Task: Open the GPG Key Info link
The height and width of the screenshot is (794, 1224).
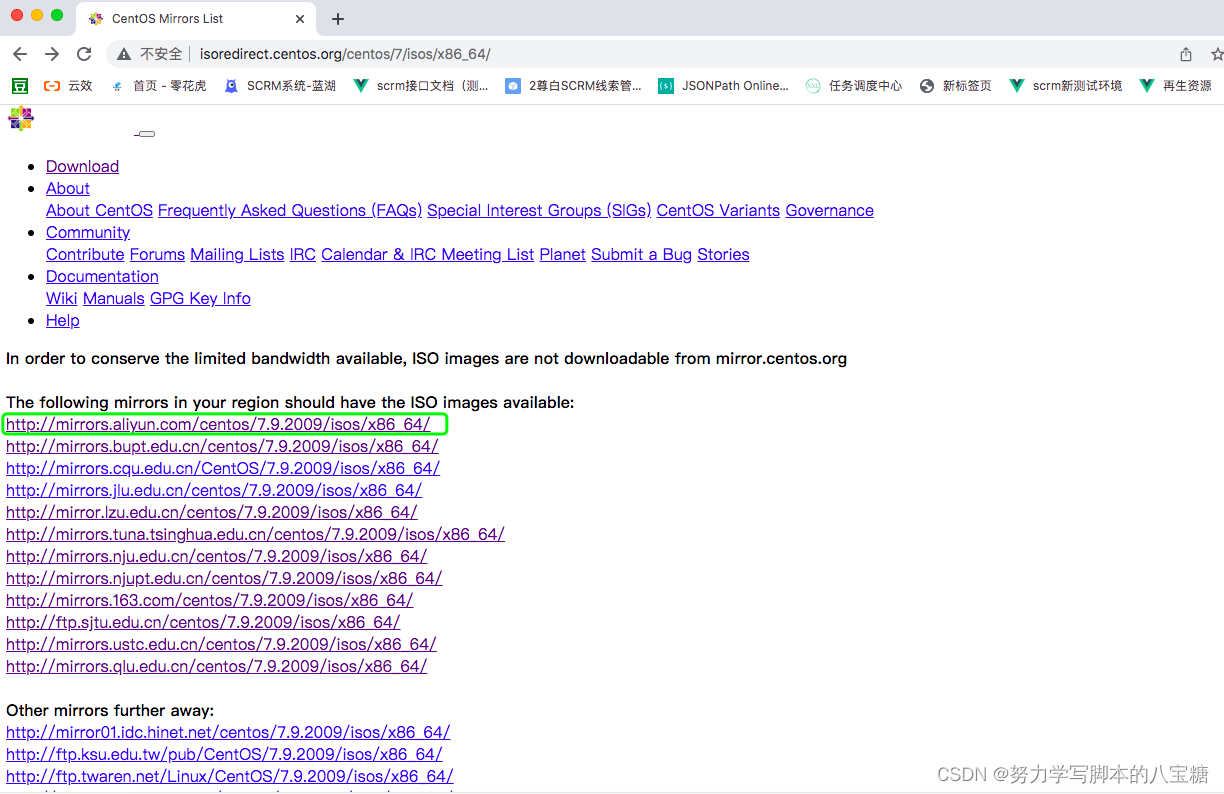Action: coord(200,299)
